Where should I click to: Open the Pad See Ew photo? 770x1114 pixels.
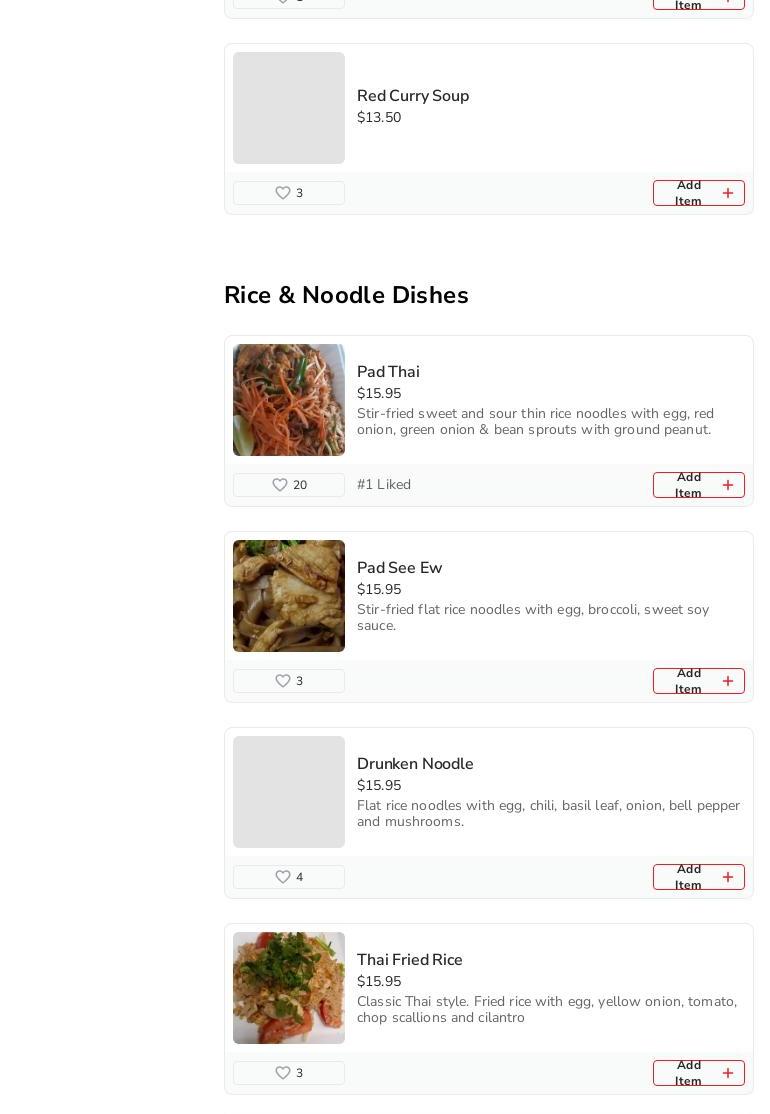[x=288, y=596]
